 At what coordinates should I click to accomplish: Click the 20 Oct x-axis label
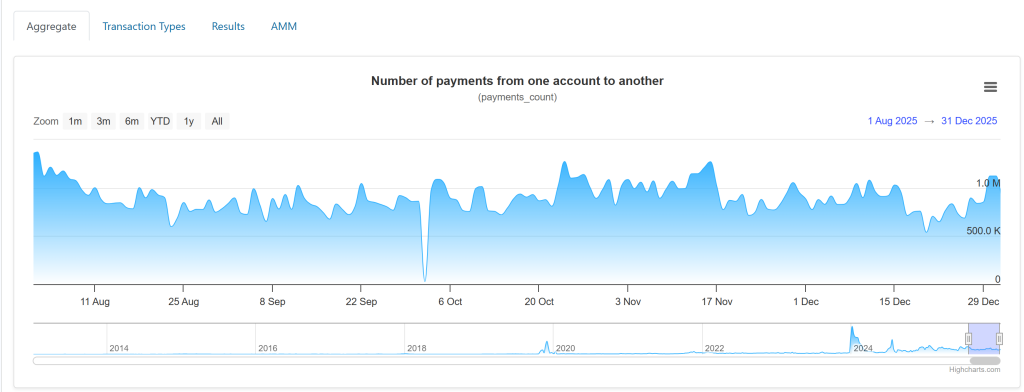coord(539,302)
